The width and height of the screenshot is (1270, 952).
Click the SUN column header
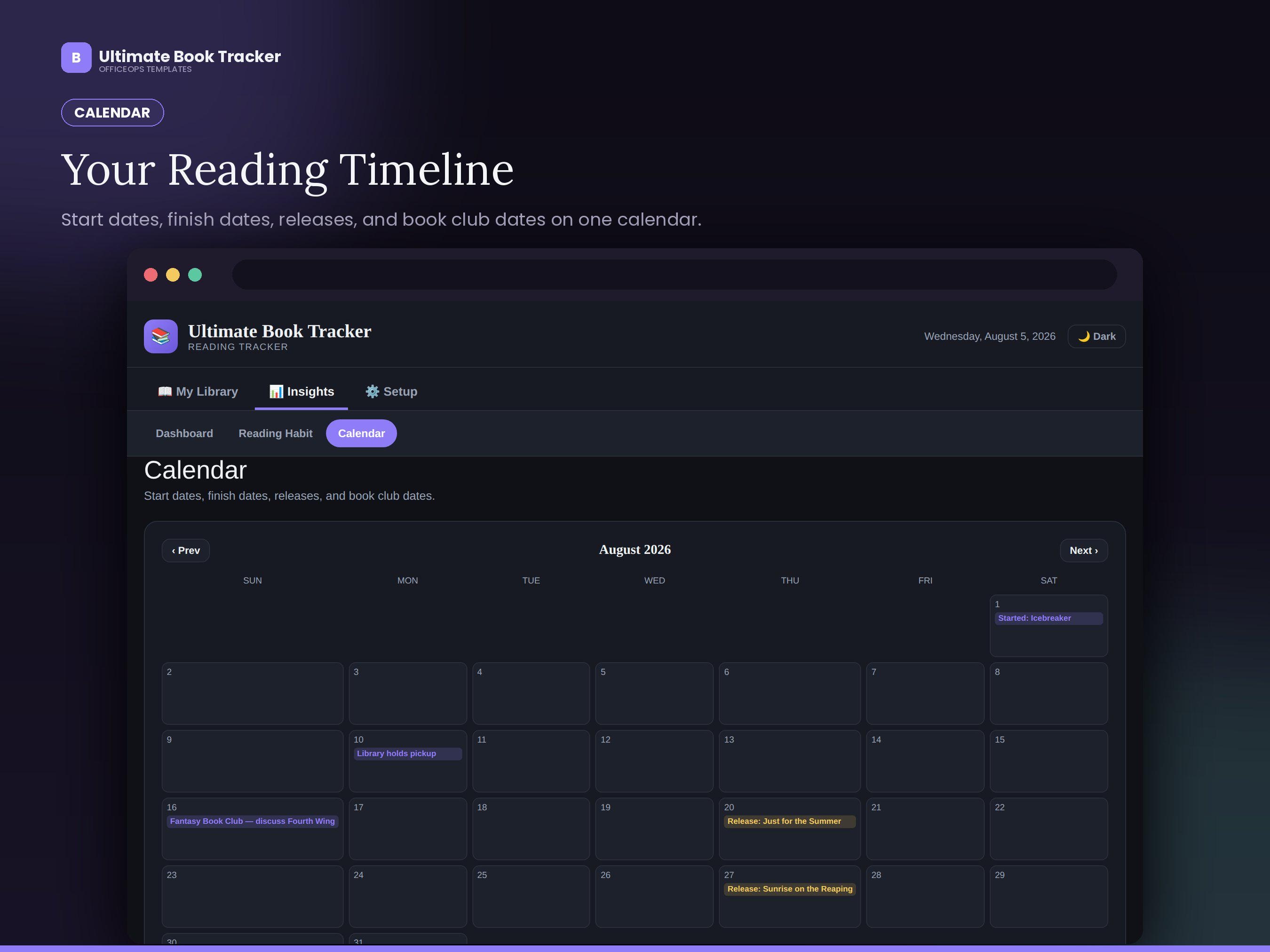pyautogui.click(x=253, y=581)
